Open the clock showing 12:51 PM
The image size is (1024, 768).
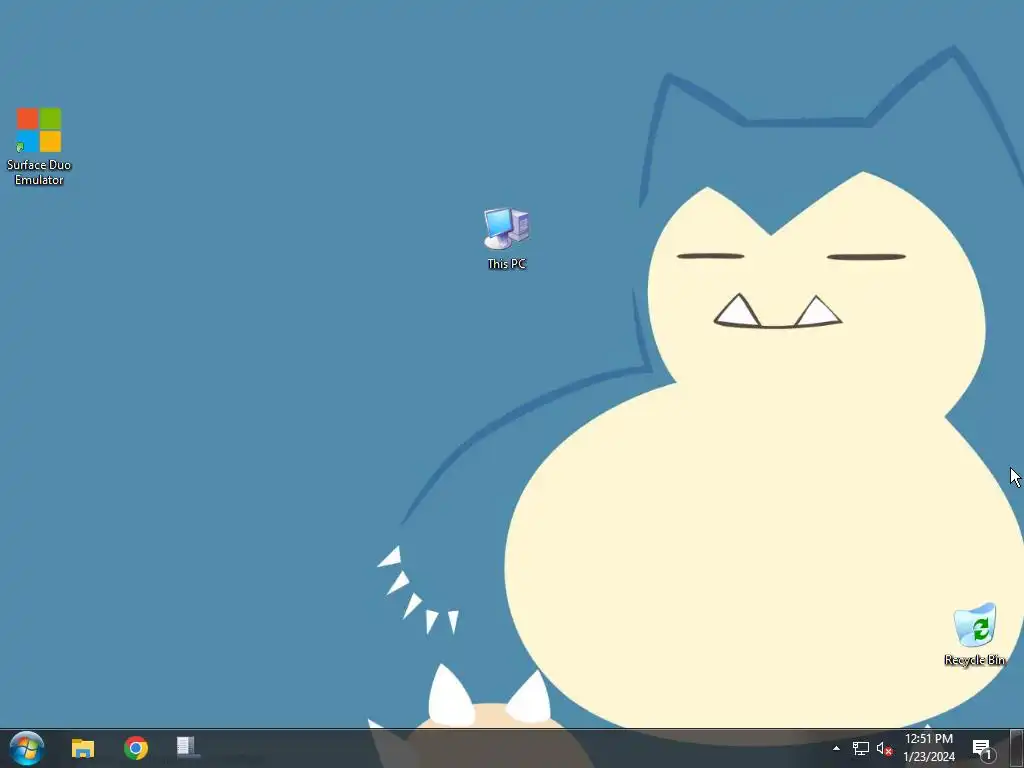point(929,748)
